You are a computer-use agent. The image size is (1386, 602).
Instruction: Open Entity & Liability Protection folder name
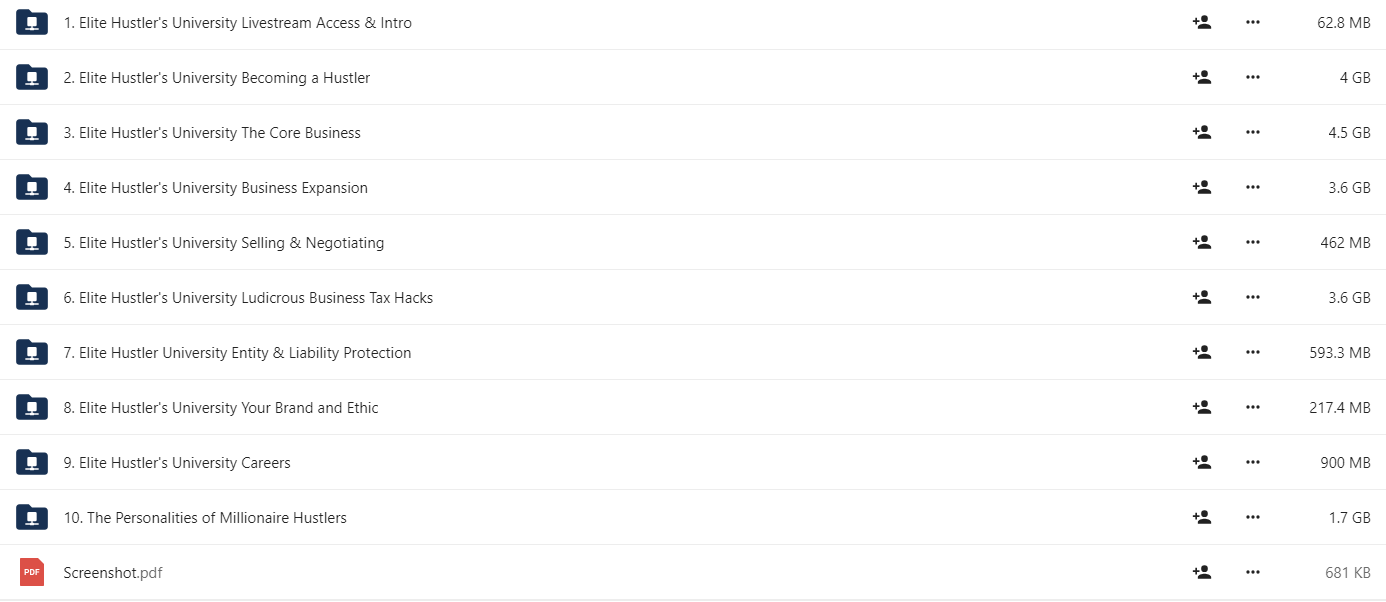pyautogui.click(x=237, y=352)
